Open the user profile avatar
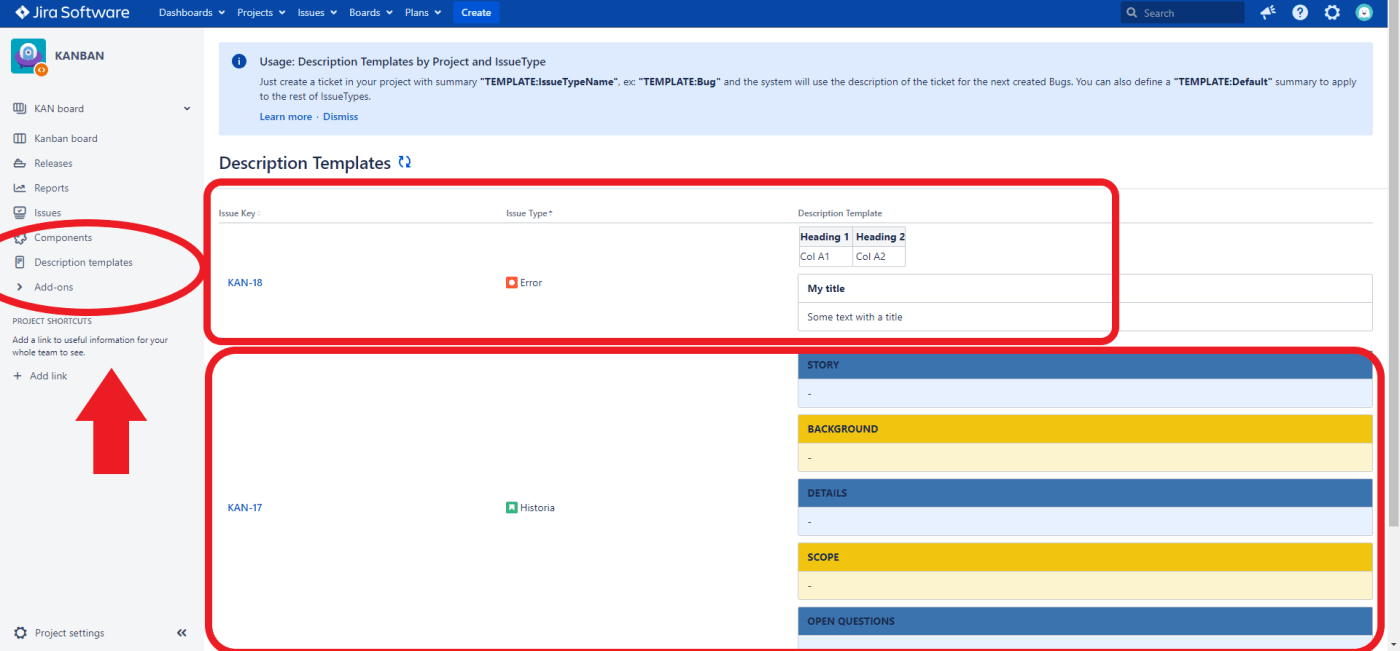Screen dimensions: 1400x651 point(1364,13)
